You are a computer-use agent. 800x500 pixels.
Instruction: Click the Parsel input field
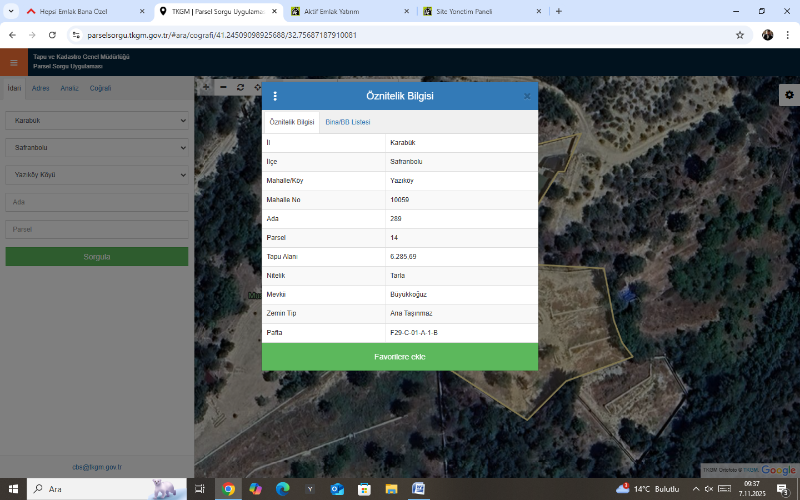pyautogui.click(x=96, y=229)
